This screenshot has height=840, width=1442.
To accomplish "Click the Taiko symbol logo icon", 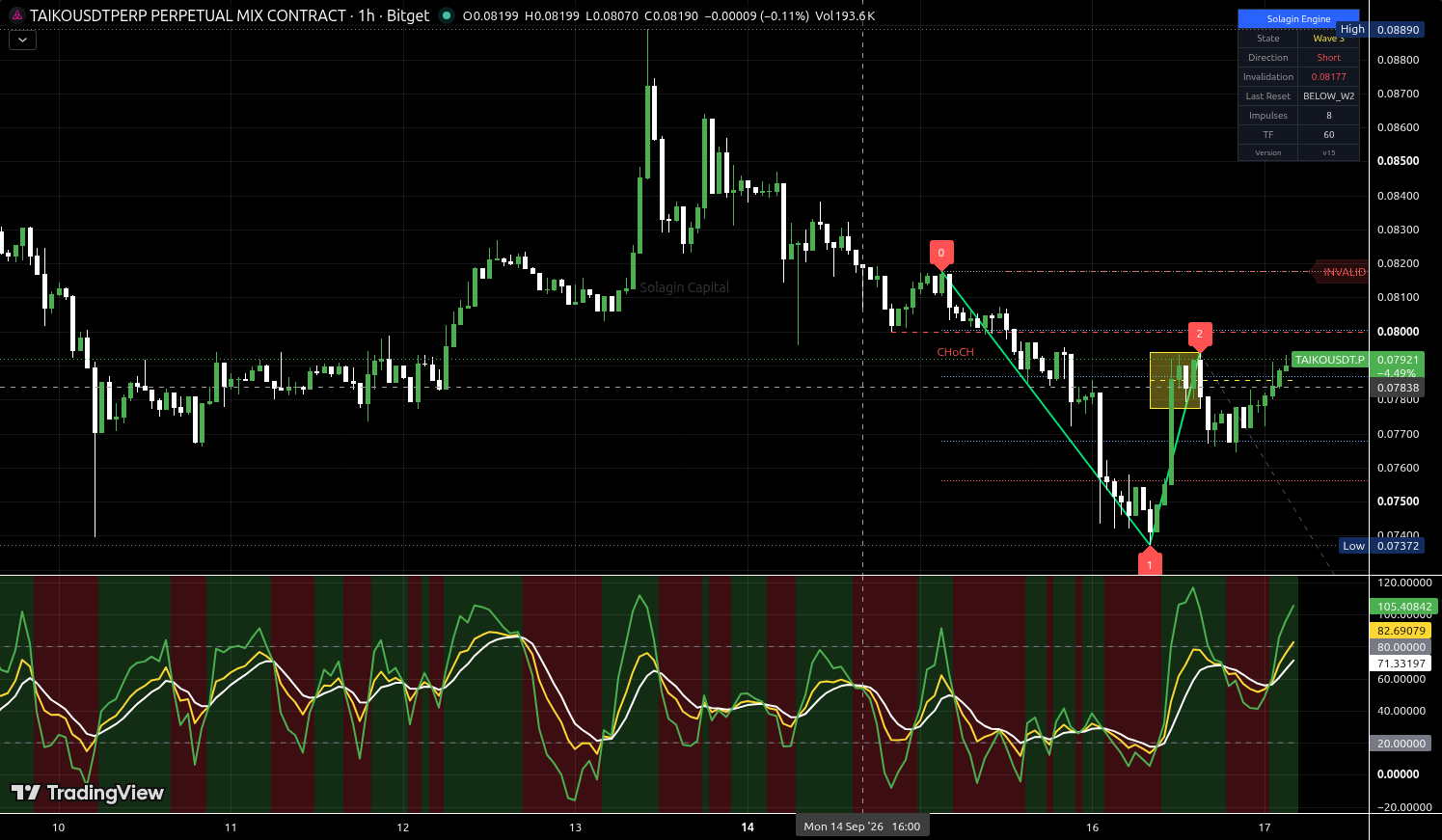I will click(16, 15).
